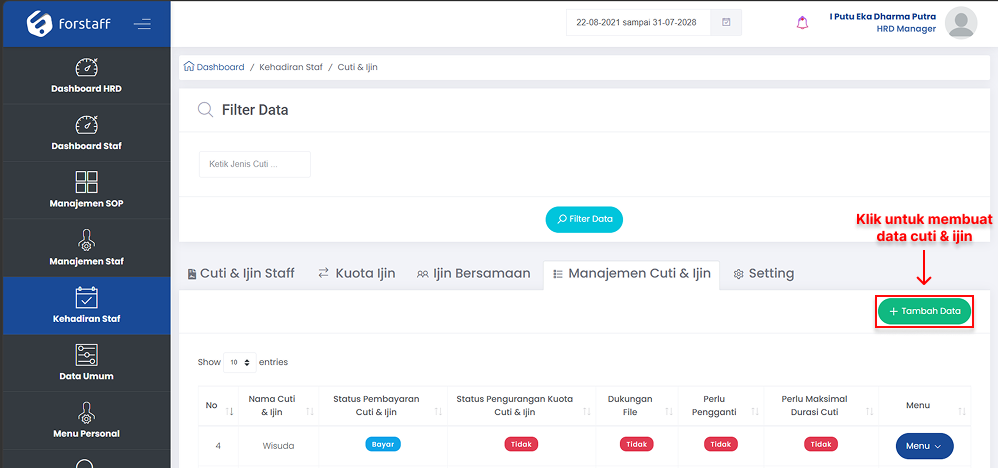Click the Wisuda cell in table
This screenshot has height=468, width=998.
pyautogui.click(x=279, y=446)
